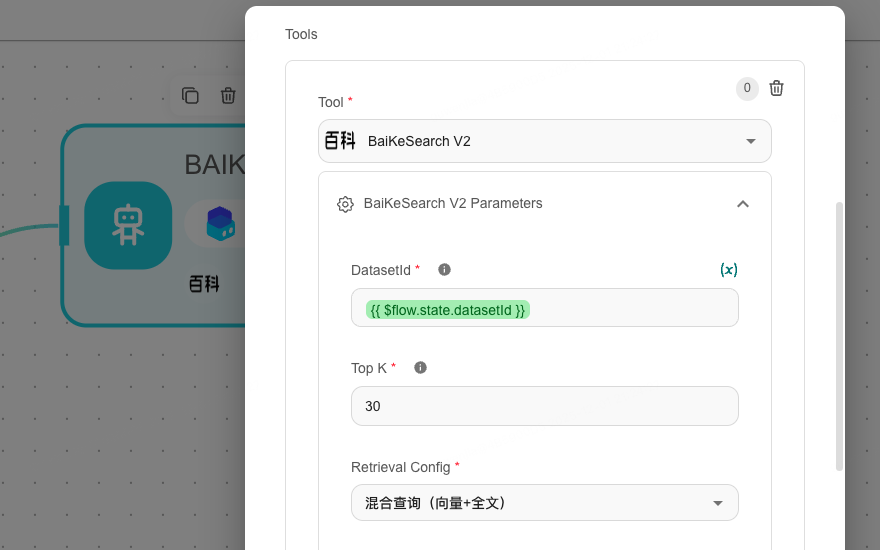Click the duplicate node icon on canvas
This screenshot has height=550, width=880.
coord(190,95)
